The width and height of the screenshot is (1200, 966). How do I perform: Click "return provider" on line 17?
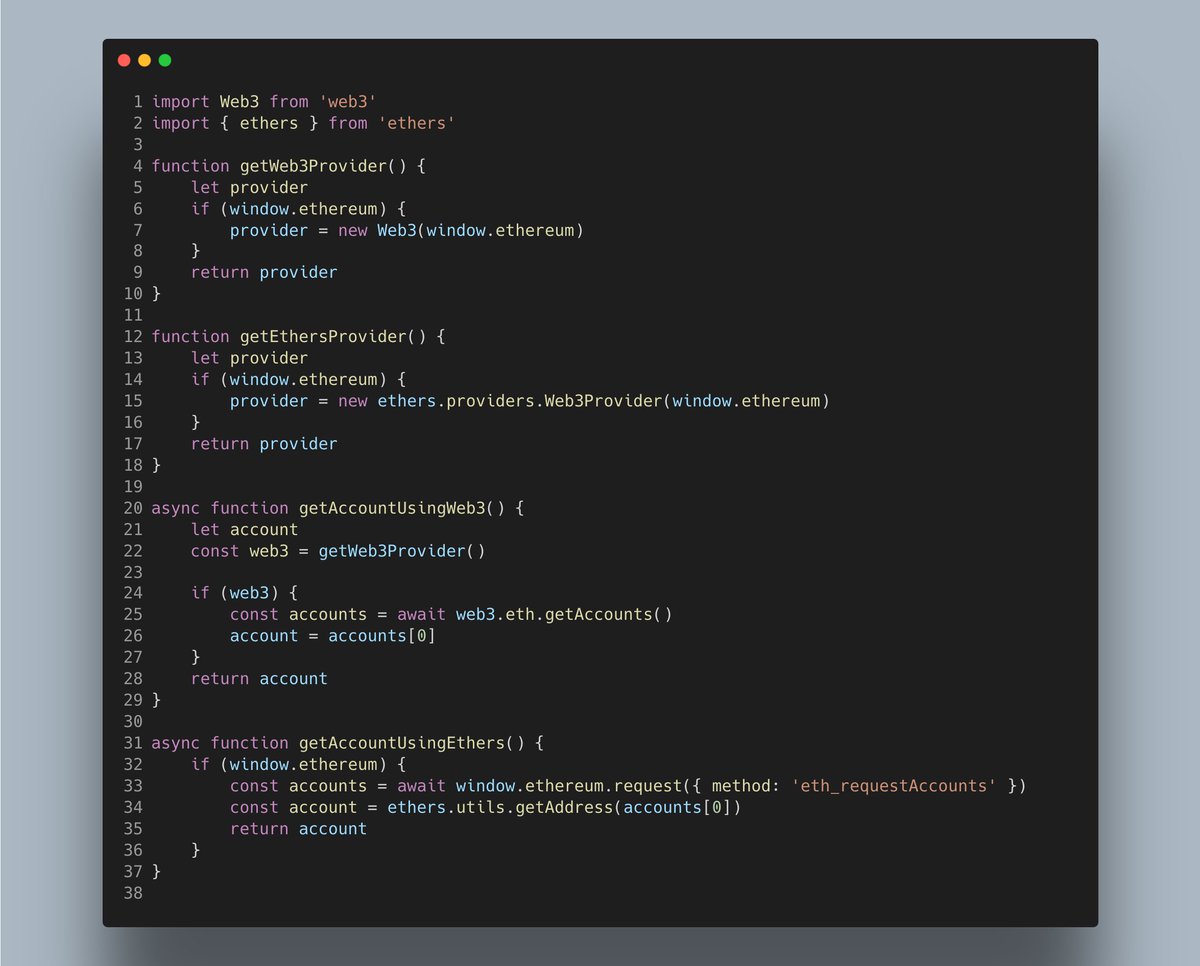point(265,443)
